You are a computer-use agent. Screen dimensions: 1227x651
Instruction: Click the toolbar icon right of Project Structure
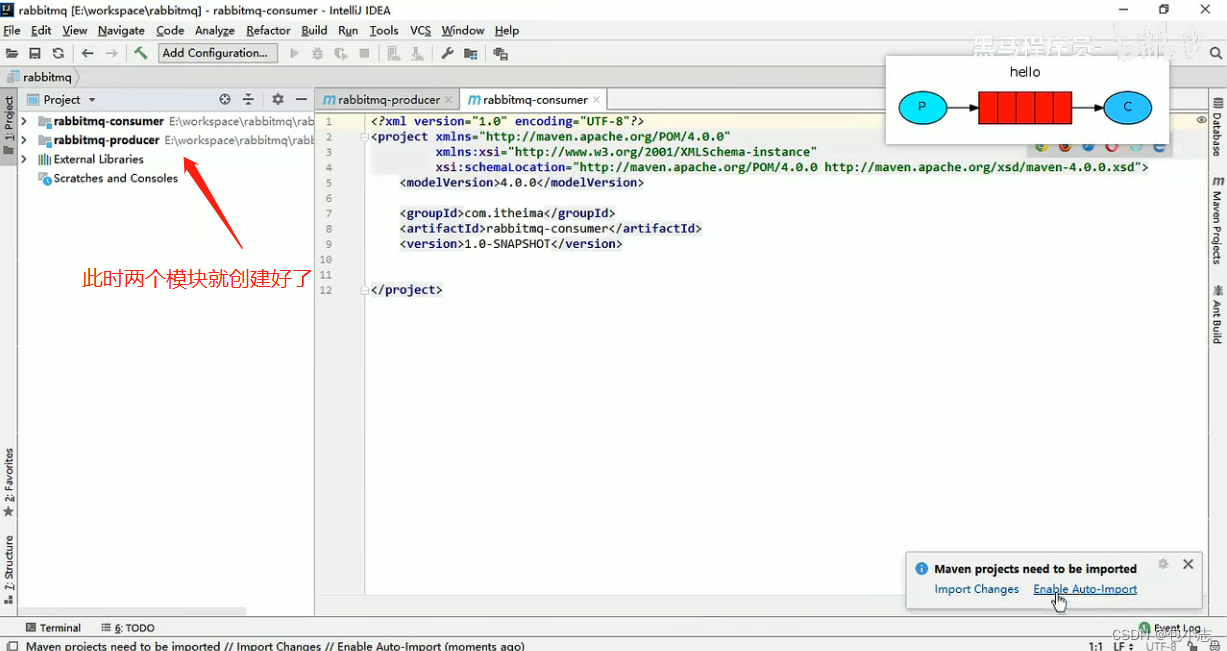point(500,54)
